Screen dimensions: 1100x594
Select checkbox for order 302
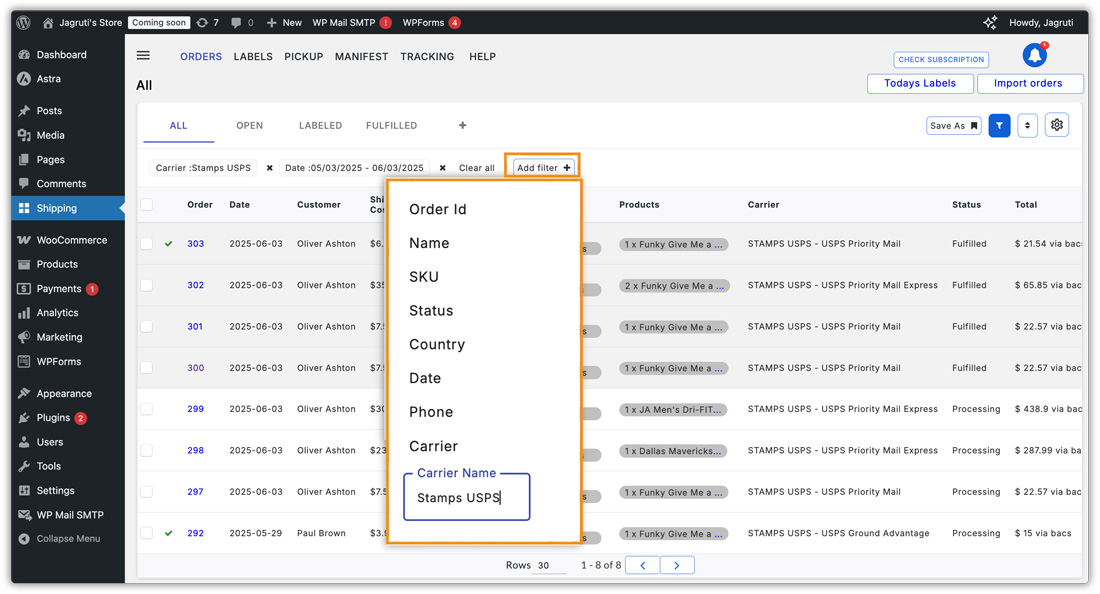[x=147, y=285]
